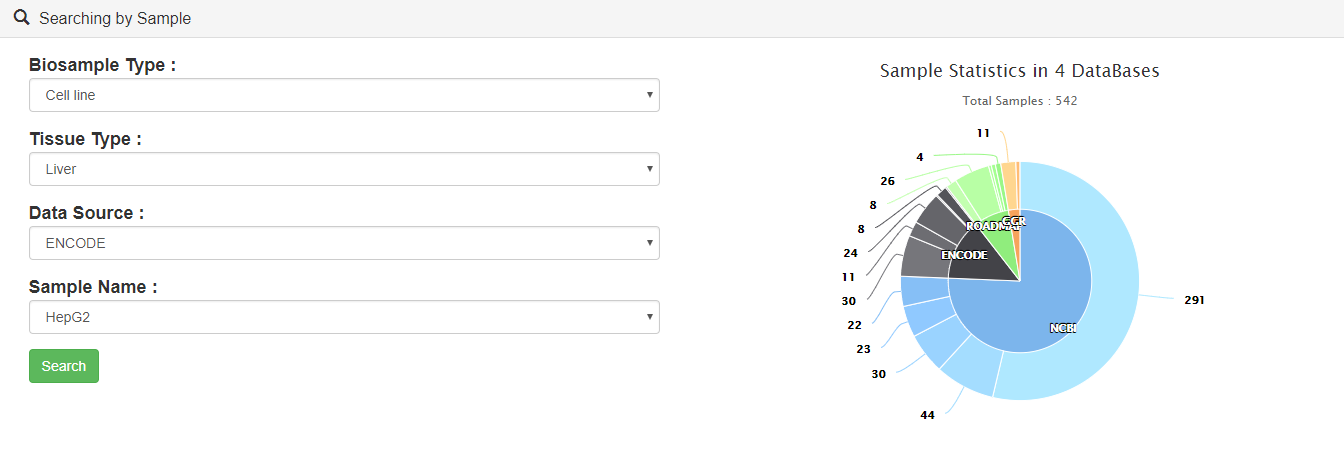Viewport: 1344px width, 466px height.
Task: Click the green Search button
Action: coord(64,366)
